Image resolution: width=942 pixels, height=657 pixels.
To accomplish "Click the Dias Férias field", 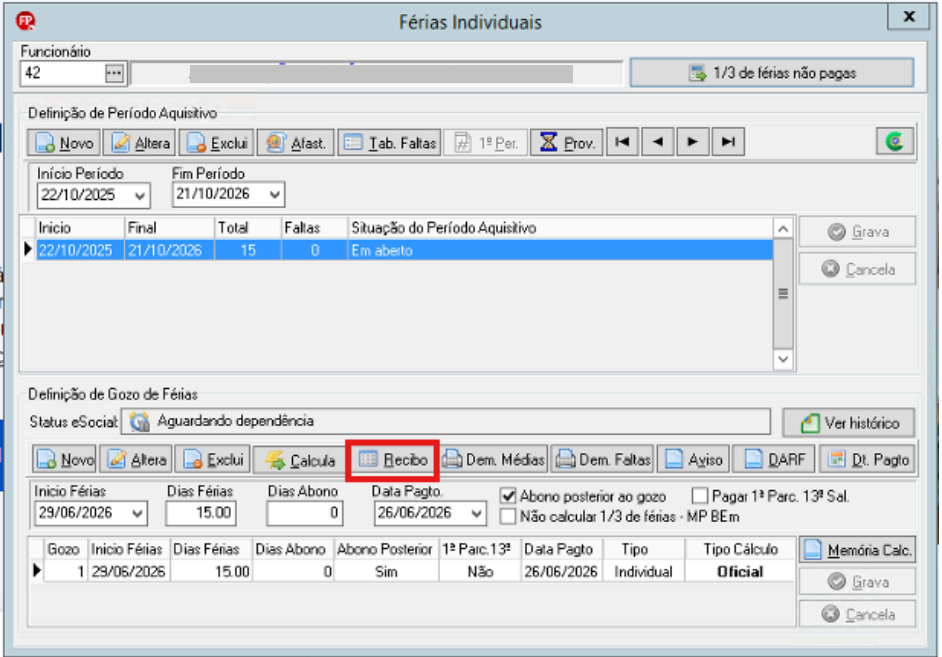I will 201,513.
